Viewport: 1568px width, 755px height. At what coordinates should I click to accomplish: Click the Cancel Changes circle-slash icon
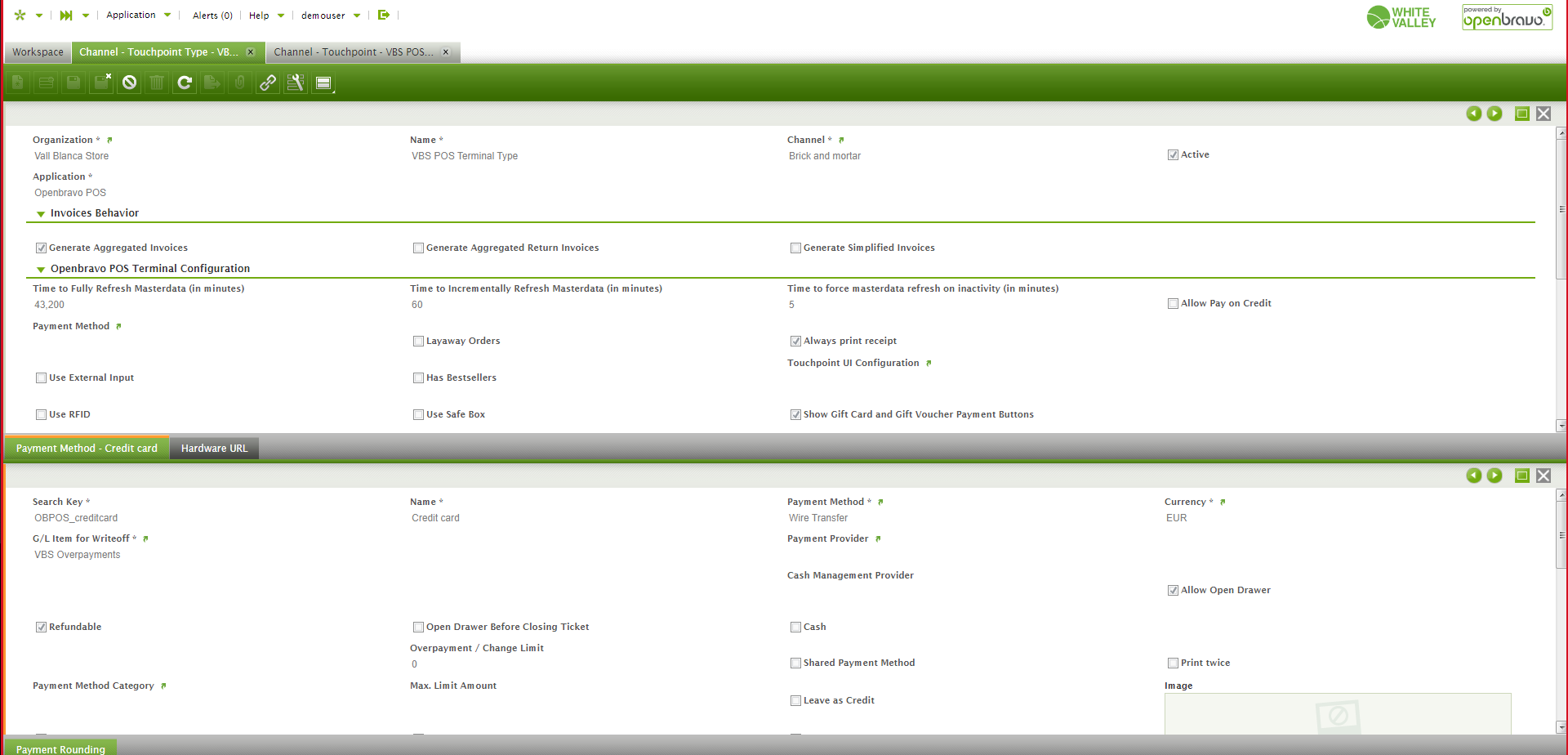[129, 83]
